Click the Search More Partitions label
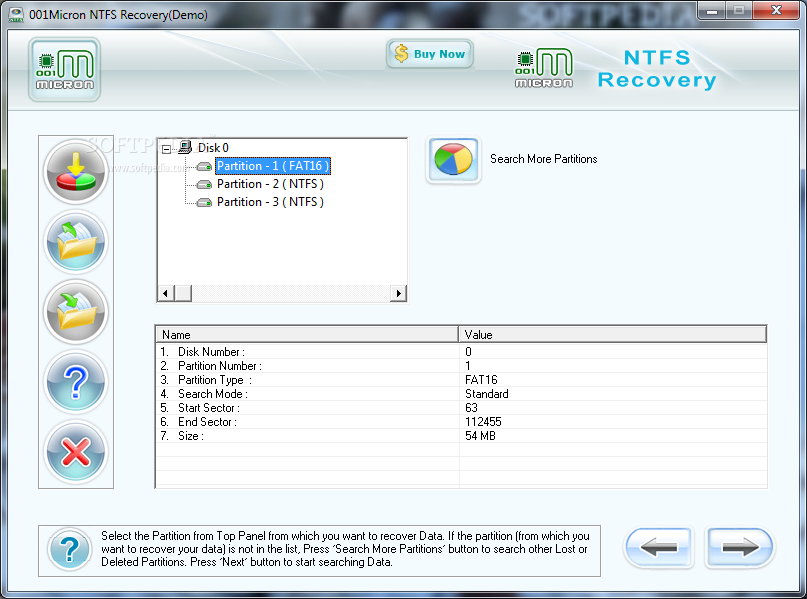This screenshot has height=599, width=807. click(x=543, y=159)
